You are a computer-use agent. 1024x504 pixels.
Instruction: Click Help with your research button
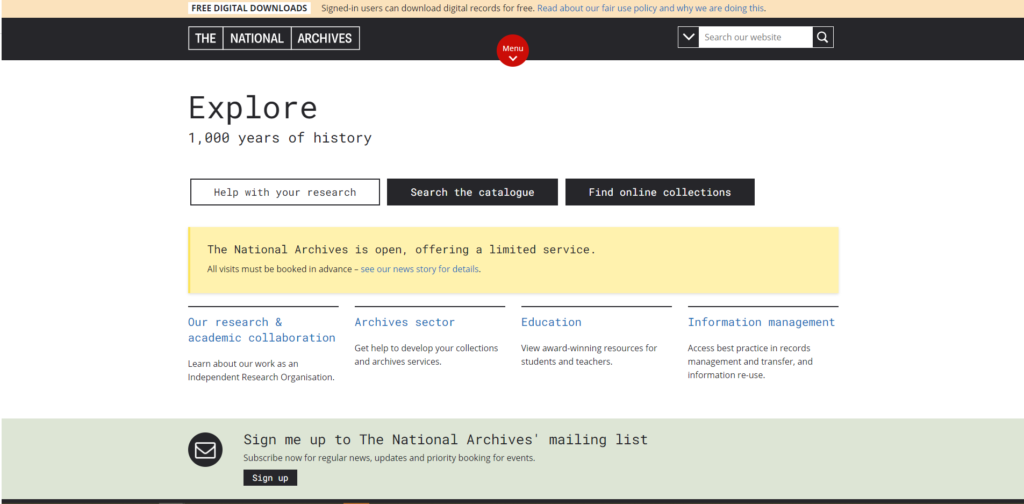click(285, 192)
